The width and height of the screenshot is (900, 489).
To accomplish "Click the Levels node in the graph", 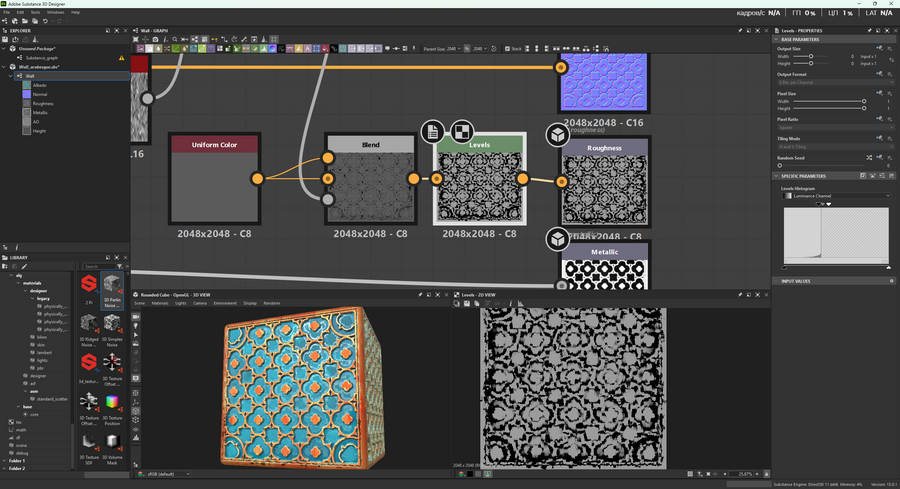I will click(480, 183).
